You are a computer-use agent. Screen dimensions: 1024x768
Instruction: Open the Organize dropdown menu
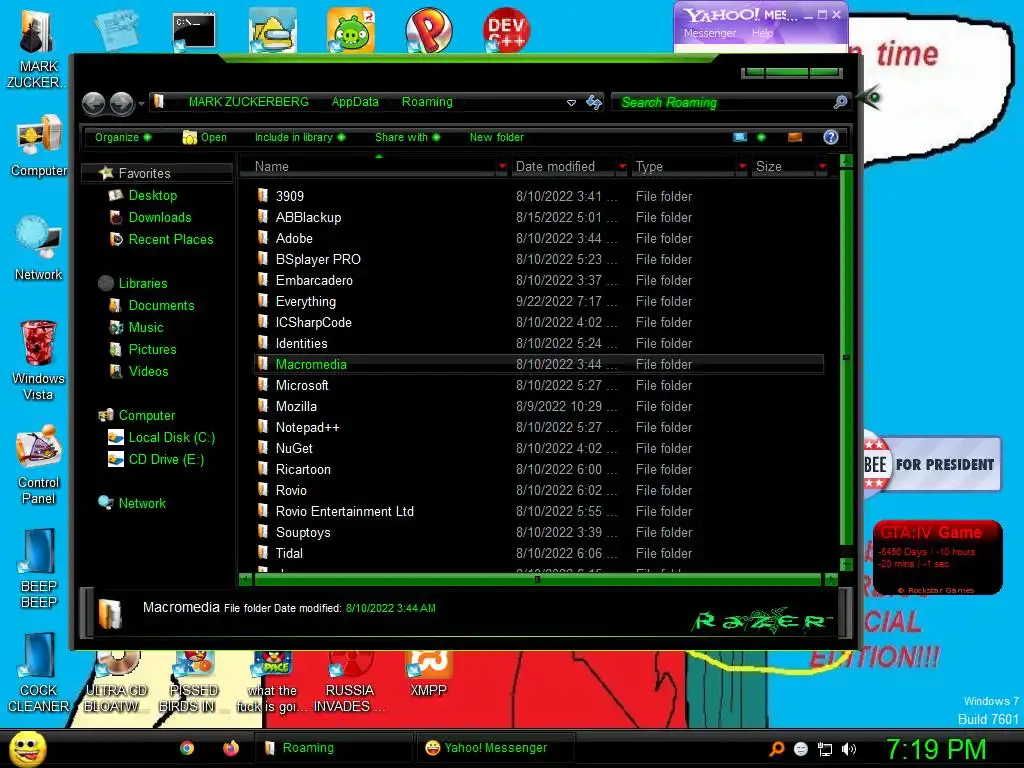point(123,137)
